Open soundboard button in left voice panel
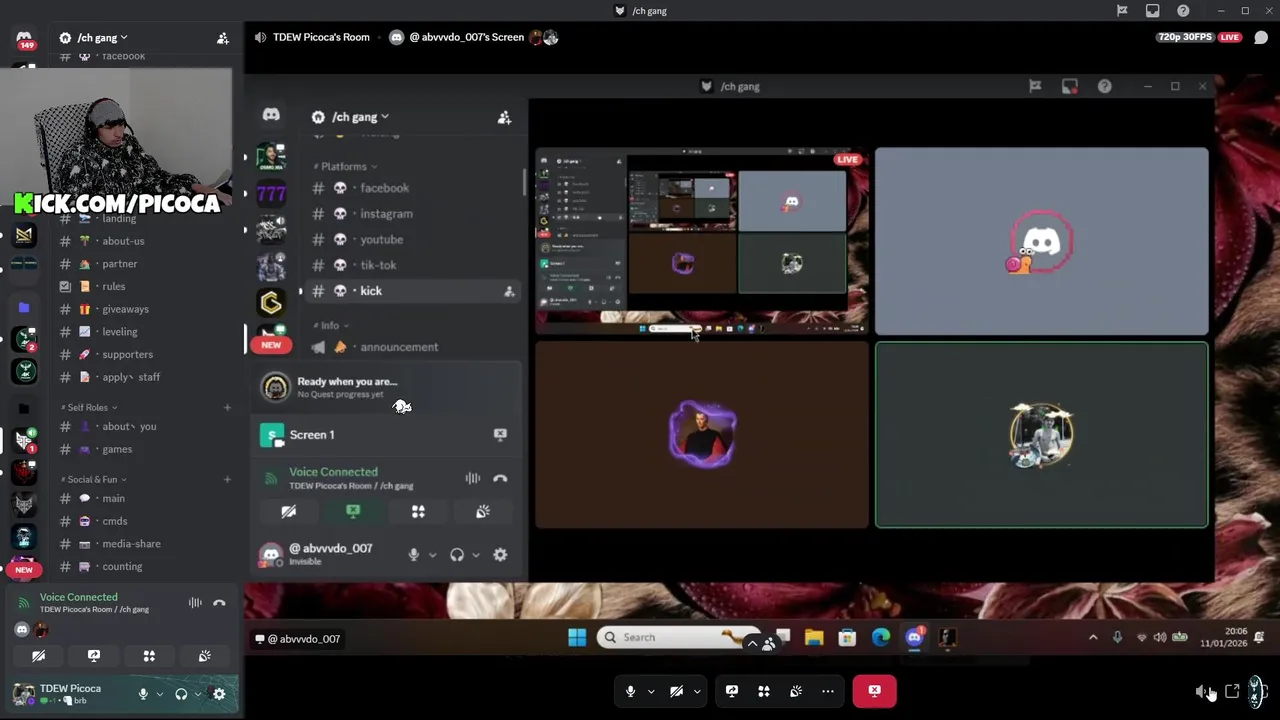The width and height of the screenshot is (1280, 720). [204, 656]
